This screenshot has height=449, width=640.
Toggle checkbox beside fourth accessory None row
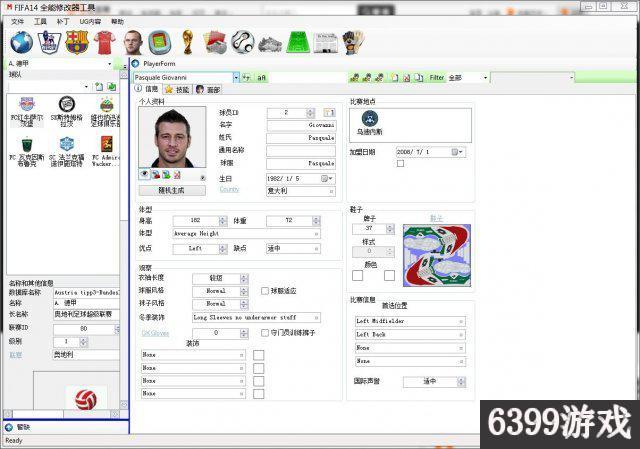[x=258, y=394]
